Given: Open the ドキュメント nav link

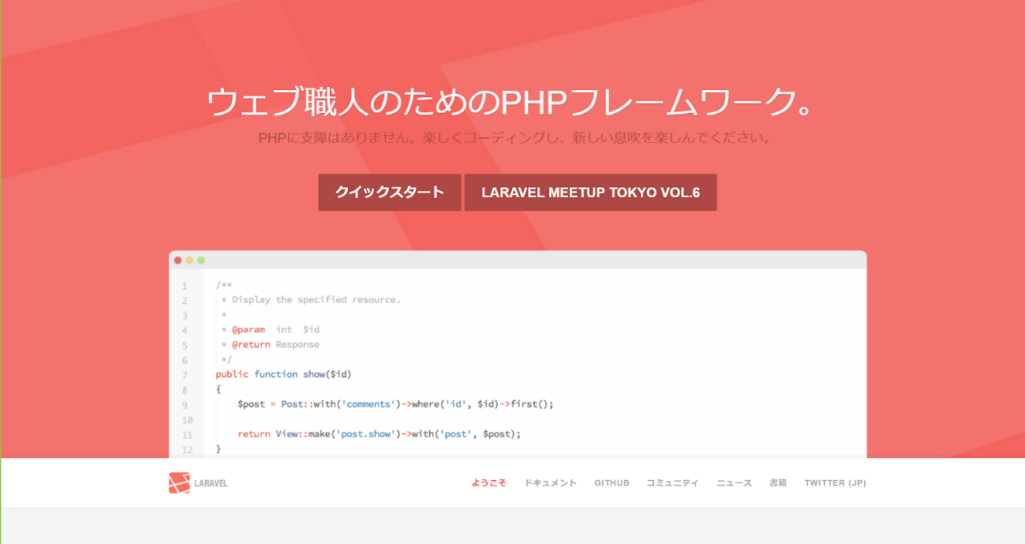Looking at the screenshot, I should pyautogui.click(x=550, y=483).
